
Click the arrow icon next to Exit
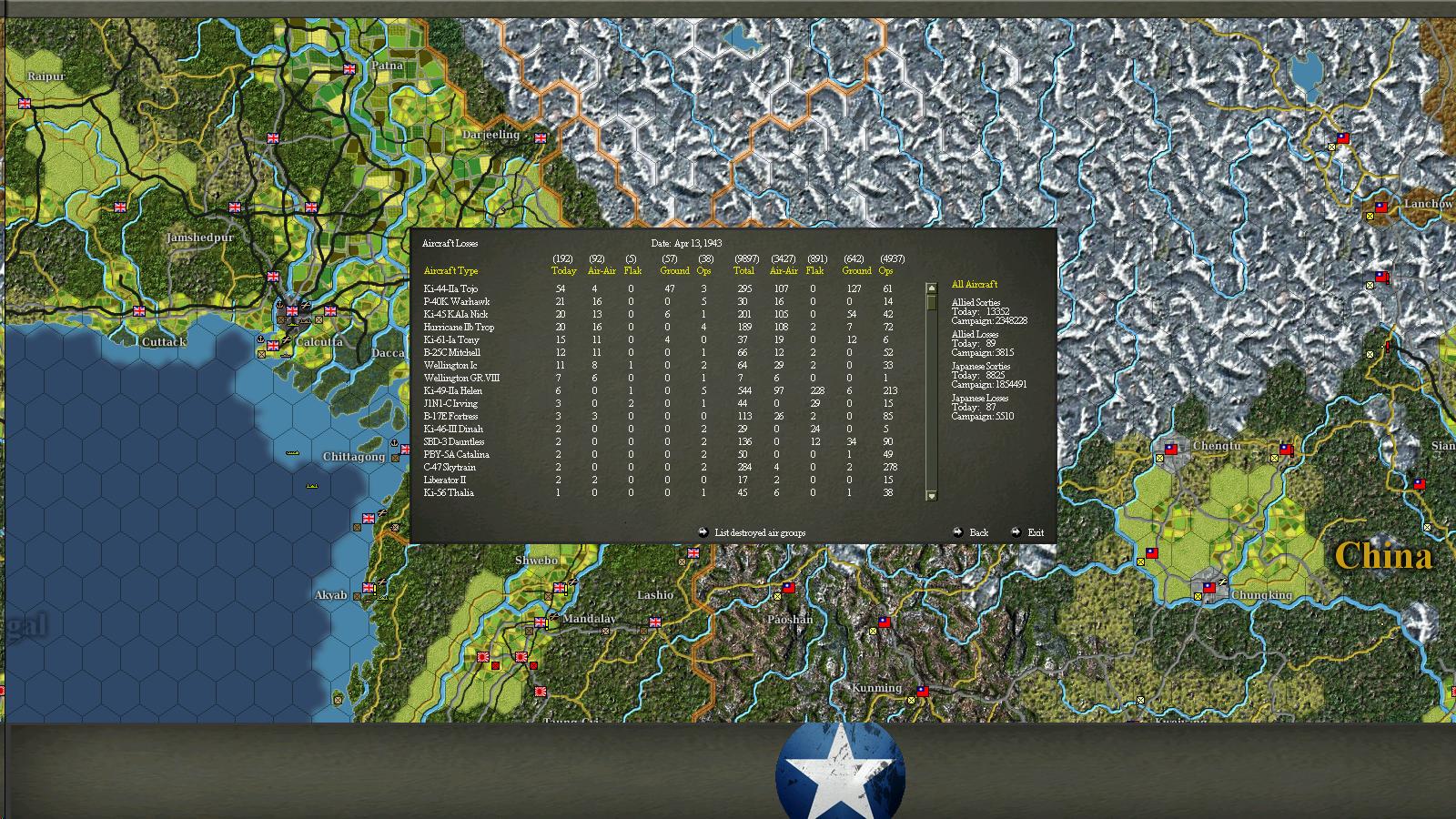1016,532
